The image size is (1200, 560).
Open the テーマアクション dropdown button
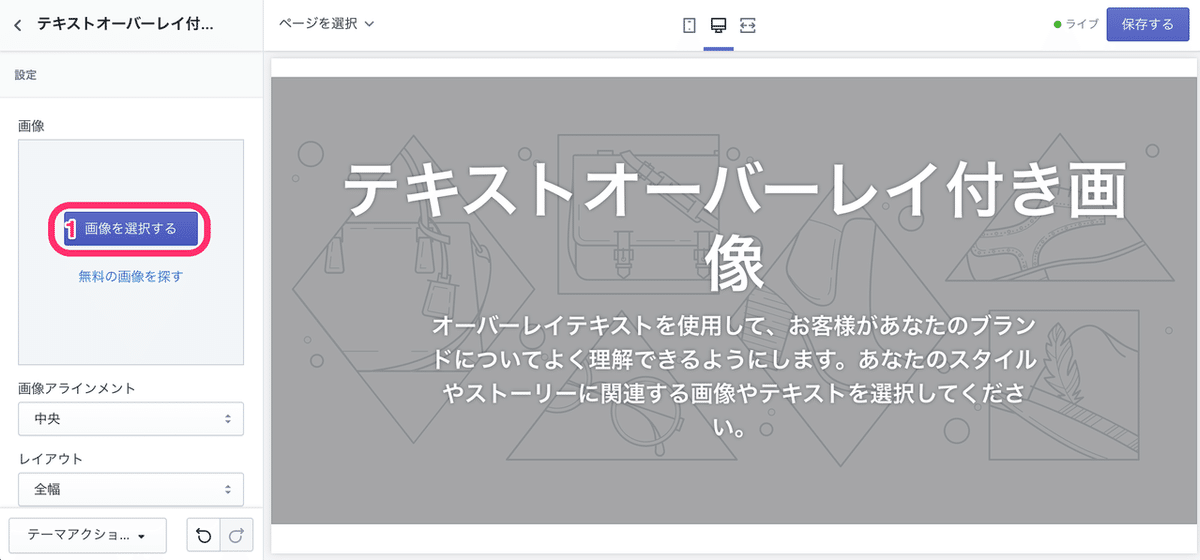point(87,536)
